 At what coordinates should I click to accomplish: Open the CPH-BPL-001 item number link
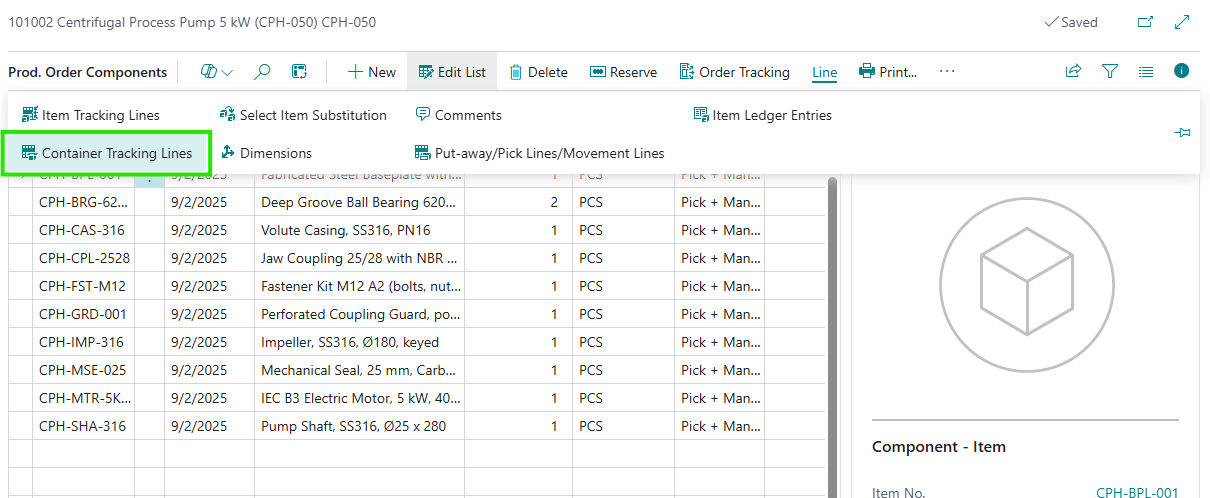click(x=1137, y=492)
